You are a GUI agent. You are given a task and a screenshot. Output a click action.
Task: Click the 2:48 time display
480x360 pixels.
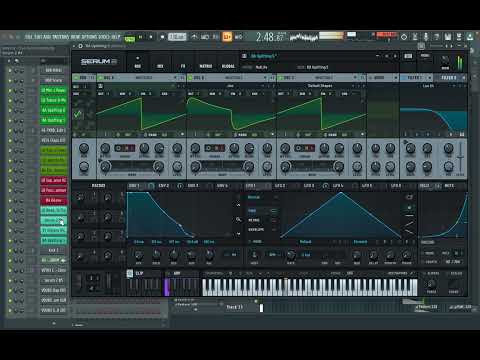click(x=270, y=37)
